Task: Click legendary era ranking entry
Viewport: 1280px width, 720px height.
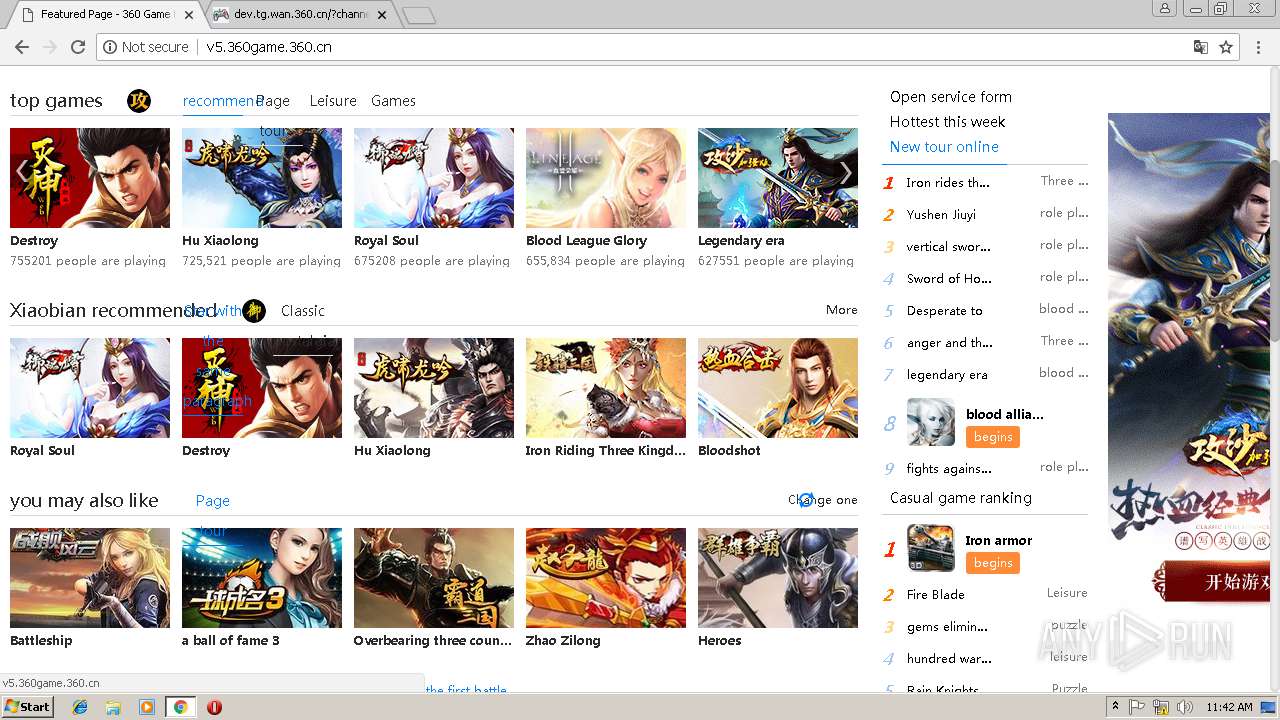Action: click(x=947, y=375)
